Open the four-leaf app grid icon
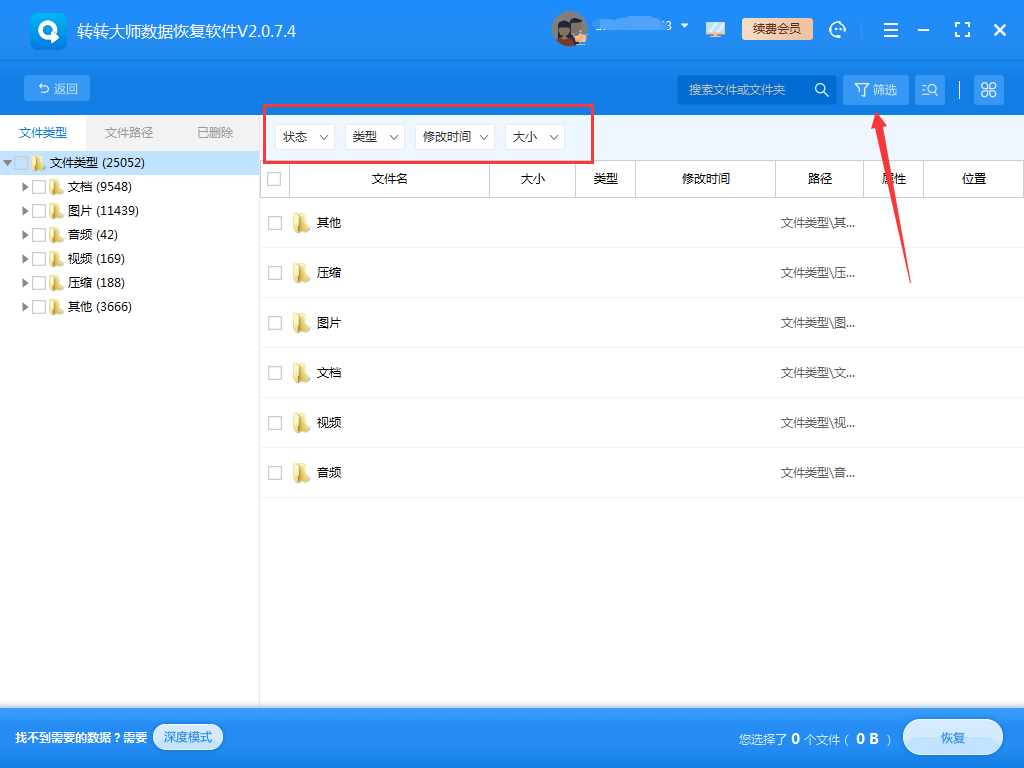 (988, 89)
